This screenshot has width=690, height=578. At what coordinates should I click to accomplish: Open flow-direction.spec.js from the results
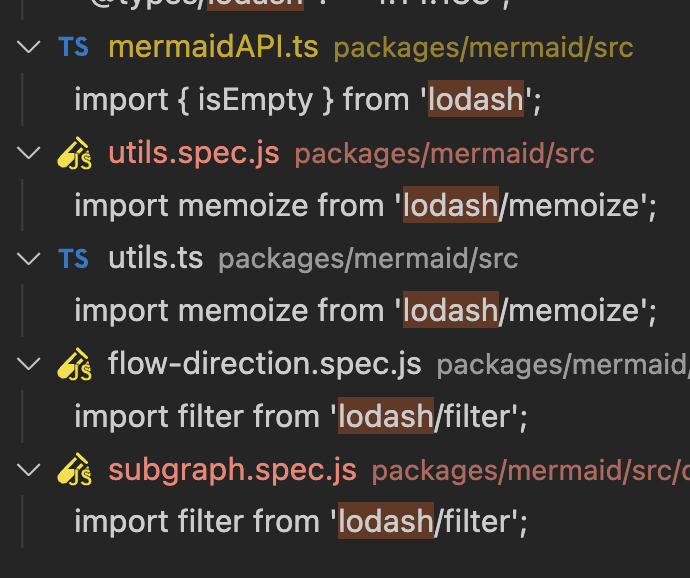[x=264, y=364]
